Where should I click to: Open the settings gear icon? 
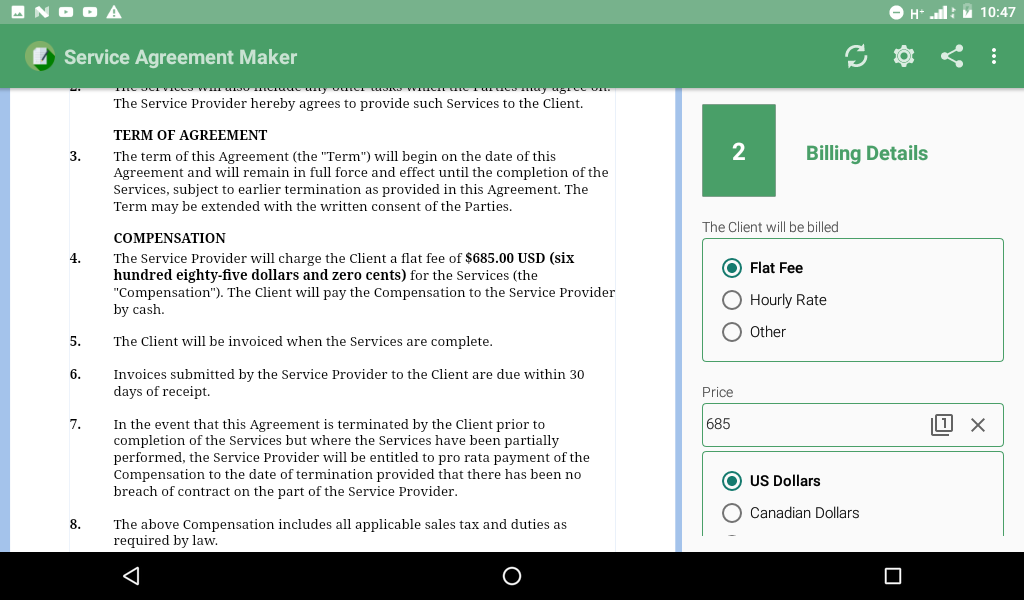point(904,56)
